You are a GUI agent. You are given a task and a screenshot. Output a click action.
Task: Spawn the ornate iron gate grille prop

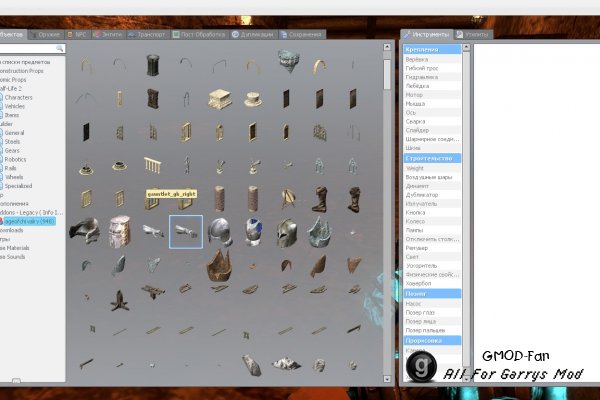click(320, 132)
